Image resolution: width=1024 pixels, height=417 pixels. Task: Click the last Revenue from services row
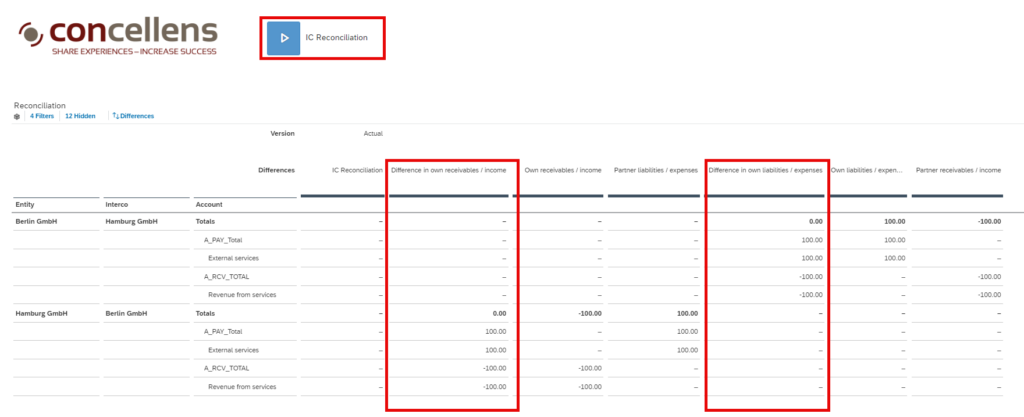click(241, 386)
